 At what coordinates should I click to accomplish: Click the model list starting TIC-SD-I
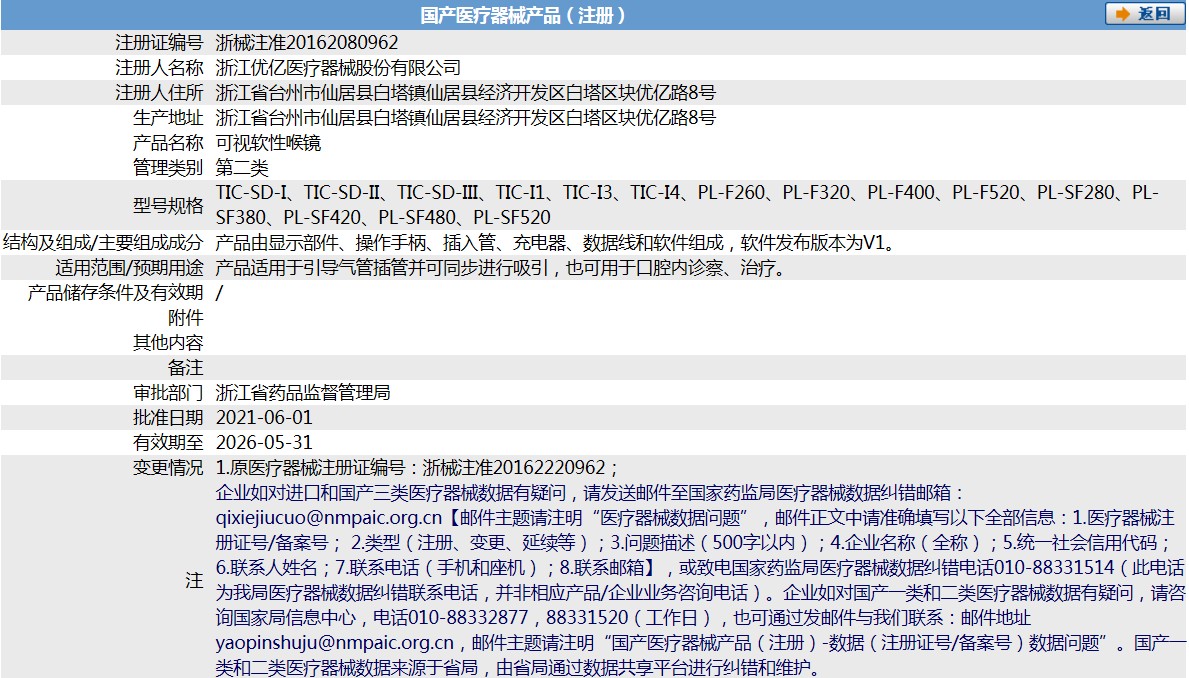pos(687,205)
